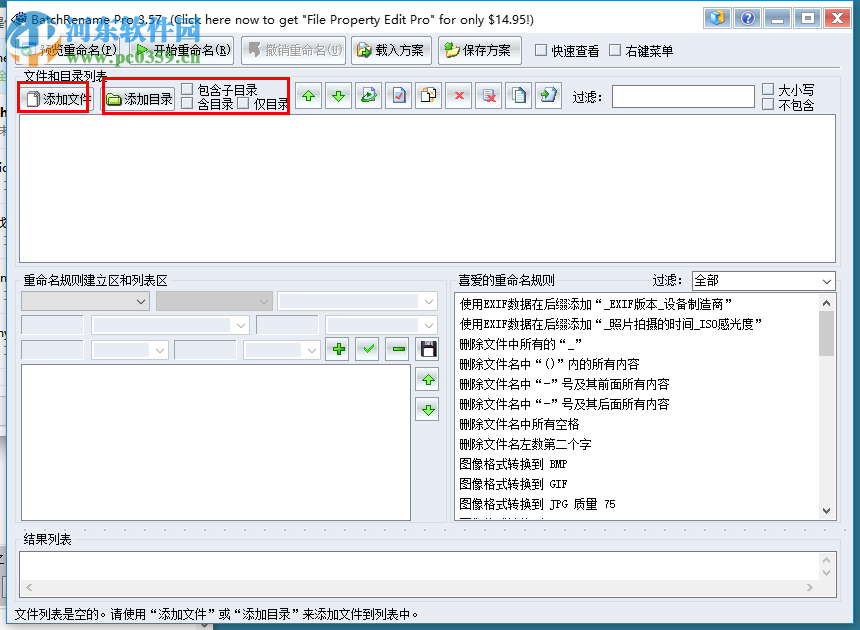Click the red X icon to remove files
860x630 pixels.
coord(459,96)
